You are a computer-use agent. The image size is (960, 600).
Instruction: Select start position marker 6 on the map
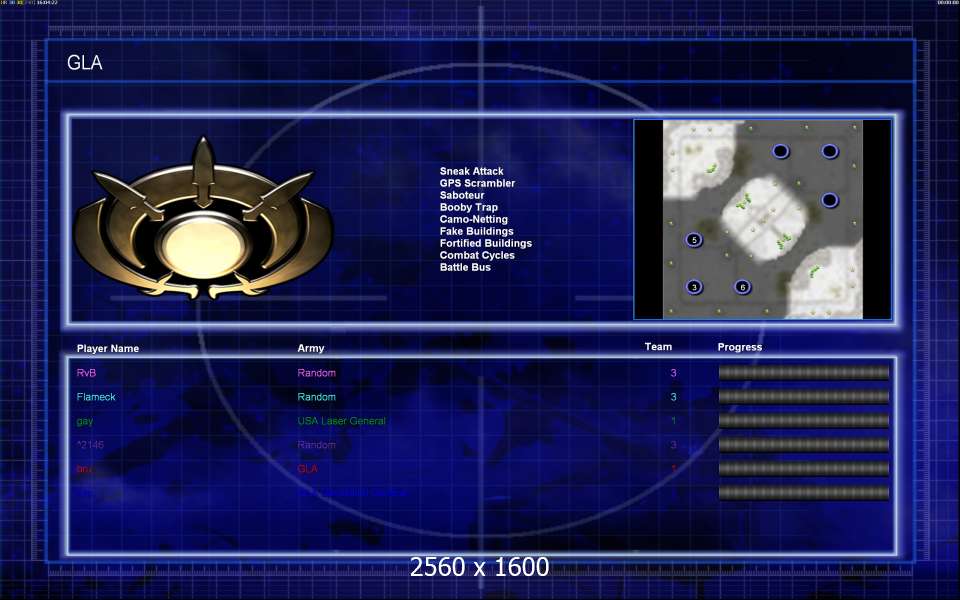(743, 287)
